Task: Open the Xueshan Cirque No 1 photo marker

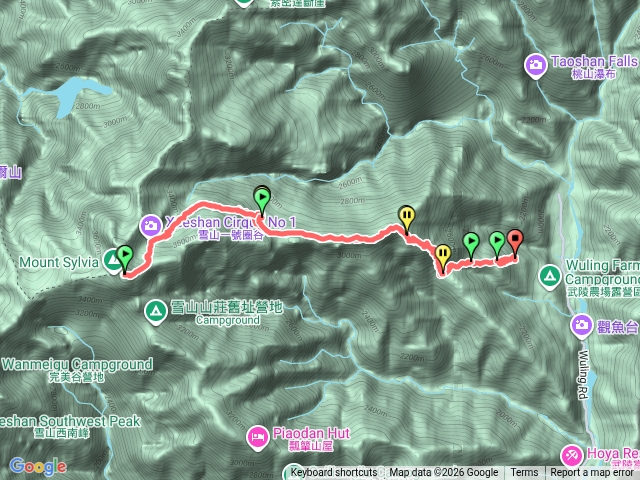Action: coord(151,225)
